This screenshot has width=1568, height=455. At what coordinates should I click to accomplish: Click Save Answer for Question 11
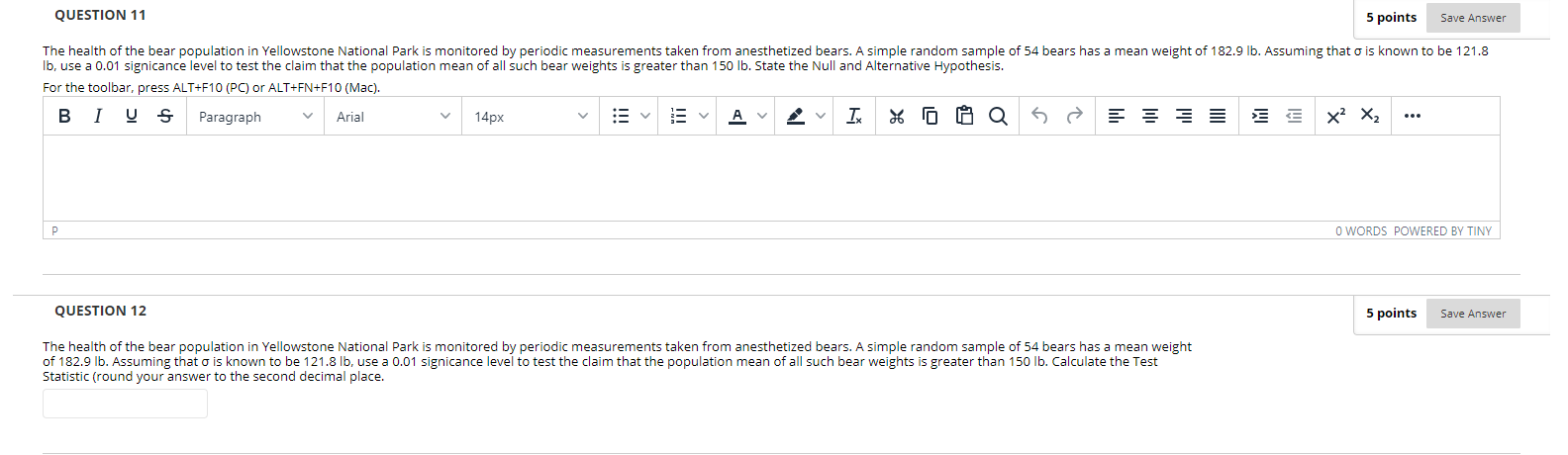tap(1473, 18)
